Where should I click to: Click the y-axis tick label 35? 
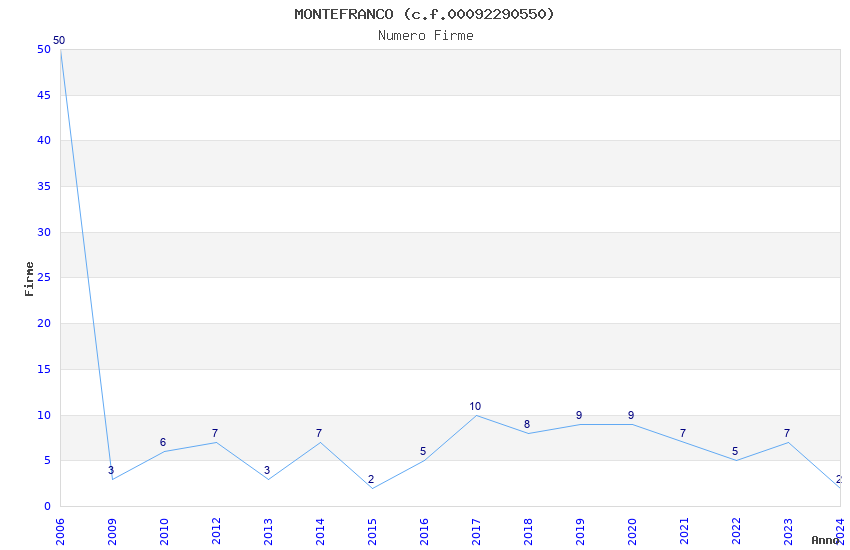(44, 186)
